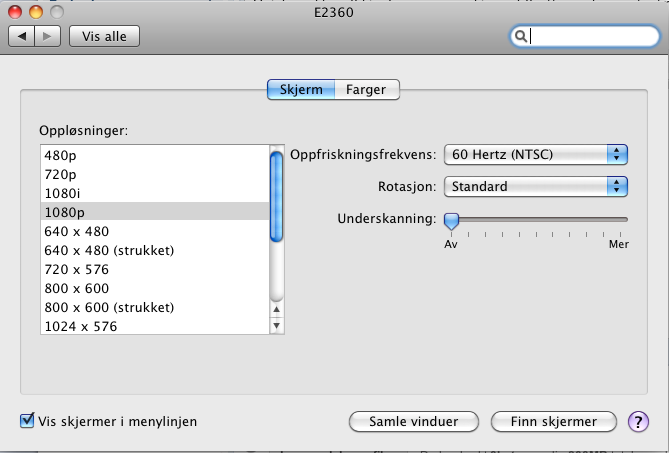Image resolution: width=669 pixels, height=453 pixels.
Task: Click the Samle vinduer button
Action: 413,421
